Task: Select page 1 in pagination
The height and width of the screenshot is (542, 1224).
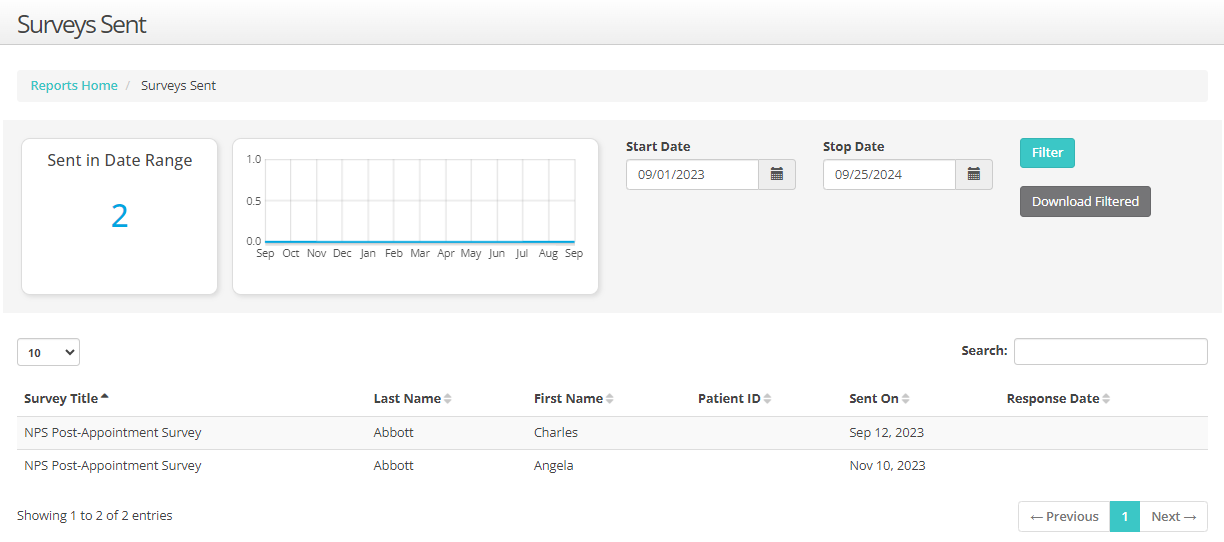Action: pos(1125,517)
